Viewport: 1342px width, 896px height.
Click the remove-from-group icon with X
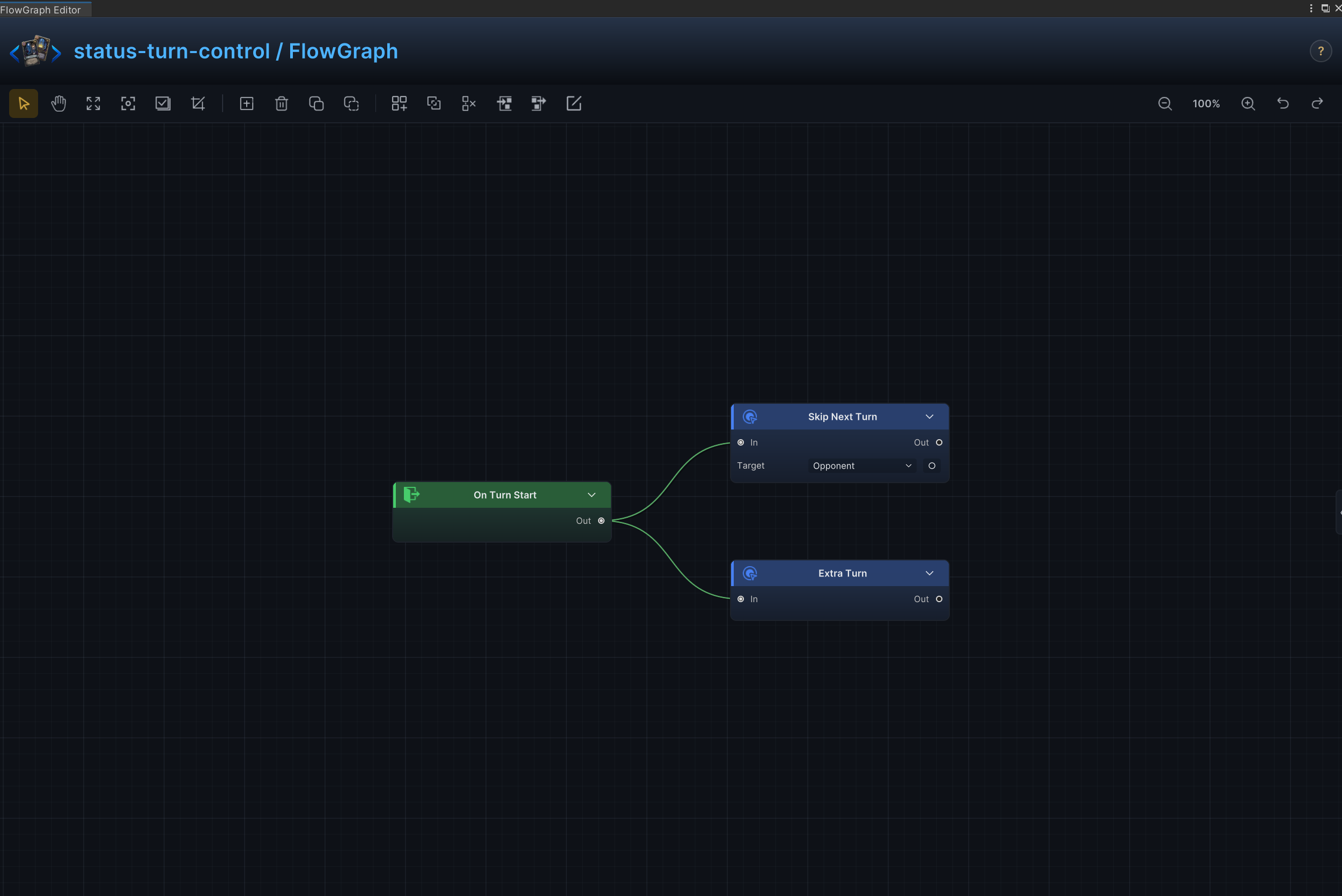pos(469,103)
